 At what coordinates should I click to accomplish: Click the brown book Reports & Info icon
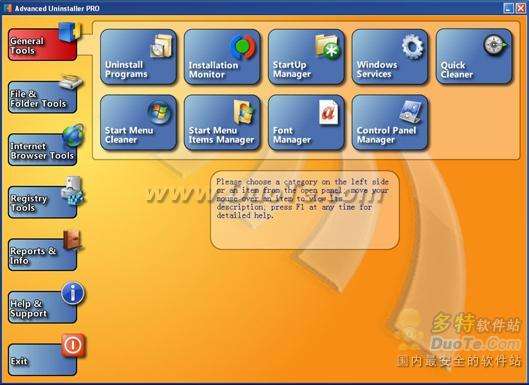[73, 240]
